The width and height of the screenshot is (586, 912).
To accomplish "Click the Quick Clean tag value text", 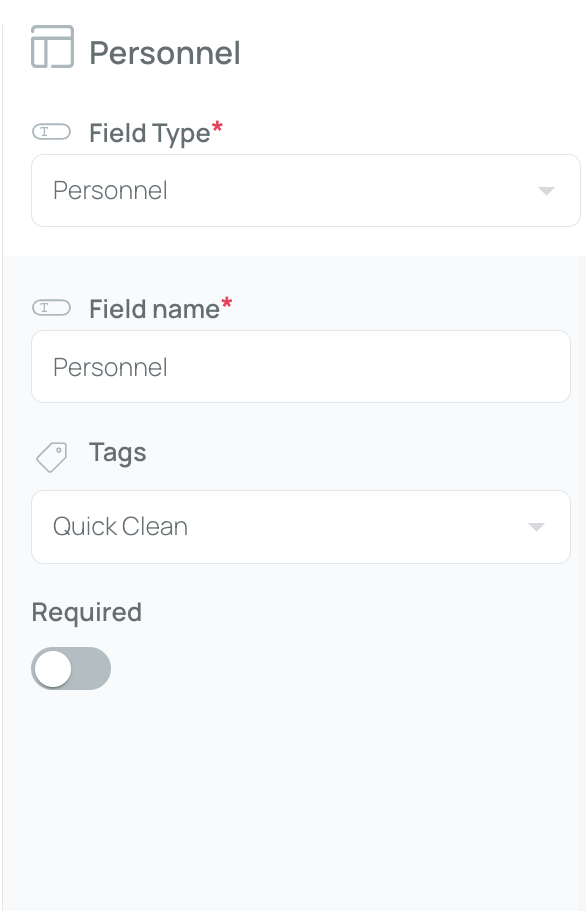I will coord(120,527).
